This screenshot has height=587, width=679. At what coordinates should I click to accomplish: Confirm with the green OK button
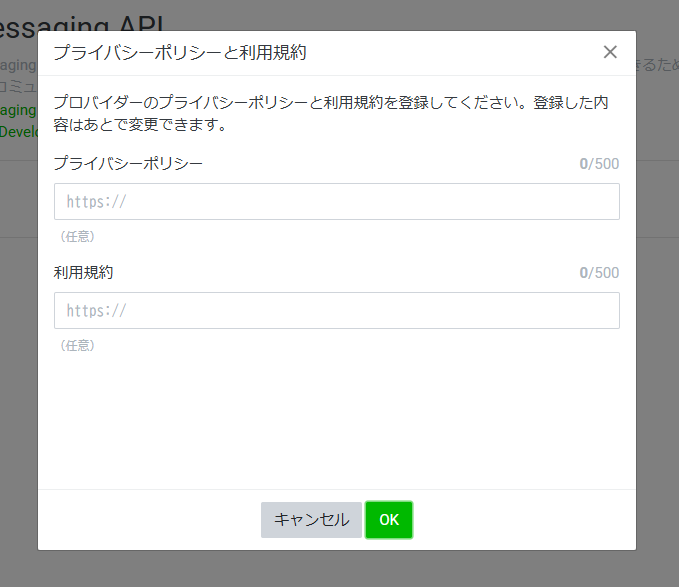click(x=389, y=520)
